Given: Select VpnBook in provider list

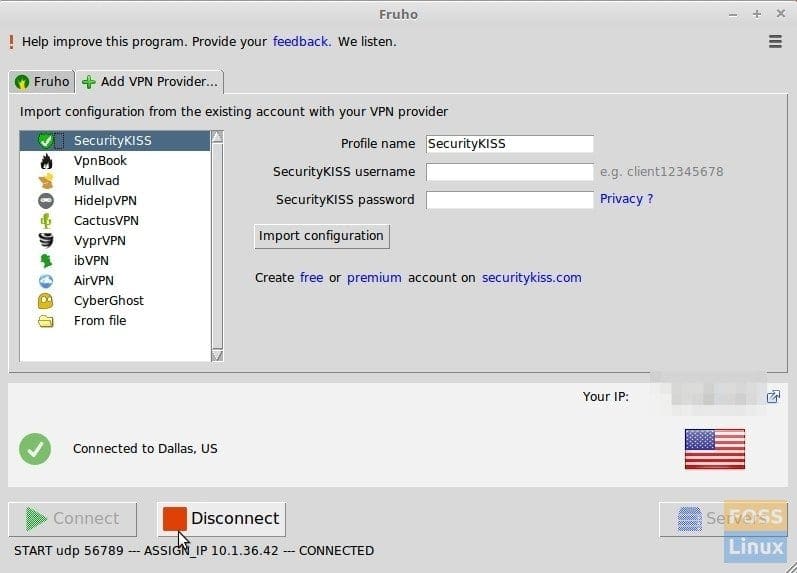Looking at the screenshot, I should (115, 161).
